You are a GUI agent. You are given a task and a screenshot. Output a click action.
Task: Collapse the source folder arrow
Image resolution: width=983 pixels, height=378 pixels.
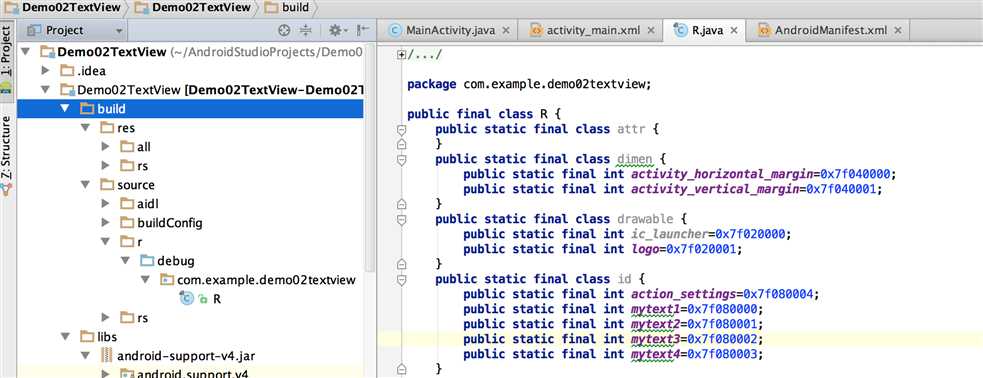pyautogui.click(x=85, y=184)
